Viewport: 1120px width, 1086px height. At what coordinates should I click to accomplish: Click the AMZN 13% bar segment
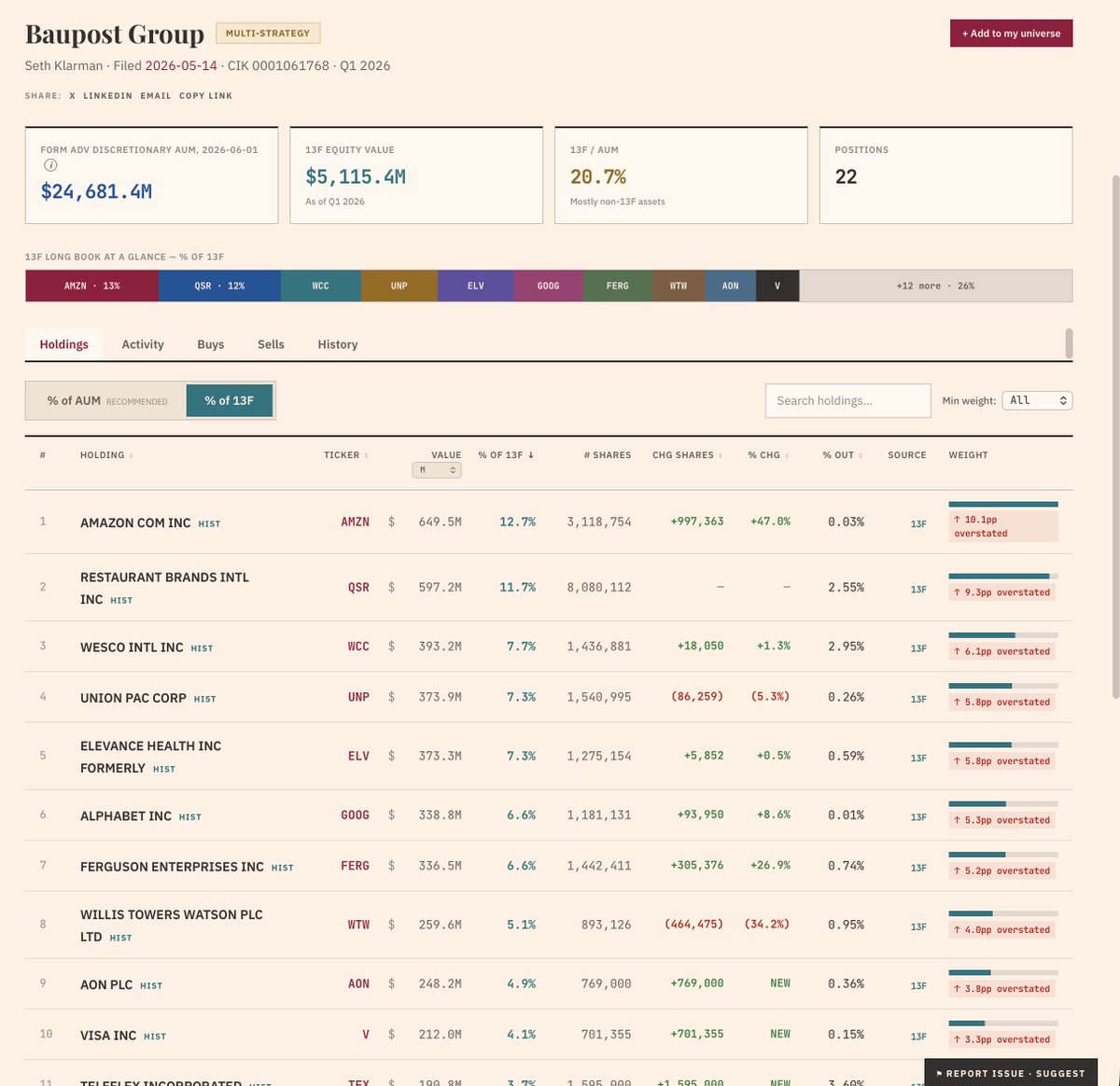[91, 285]
